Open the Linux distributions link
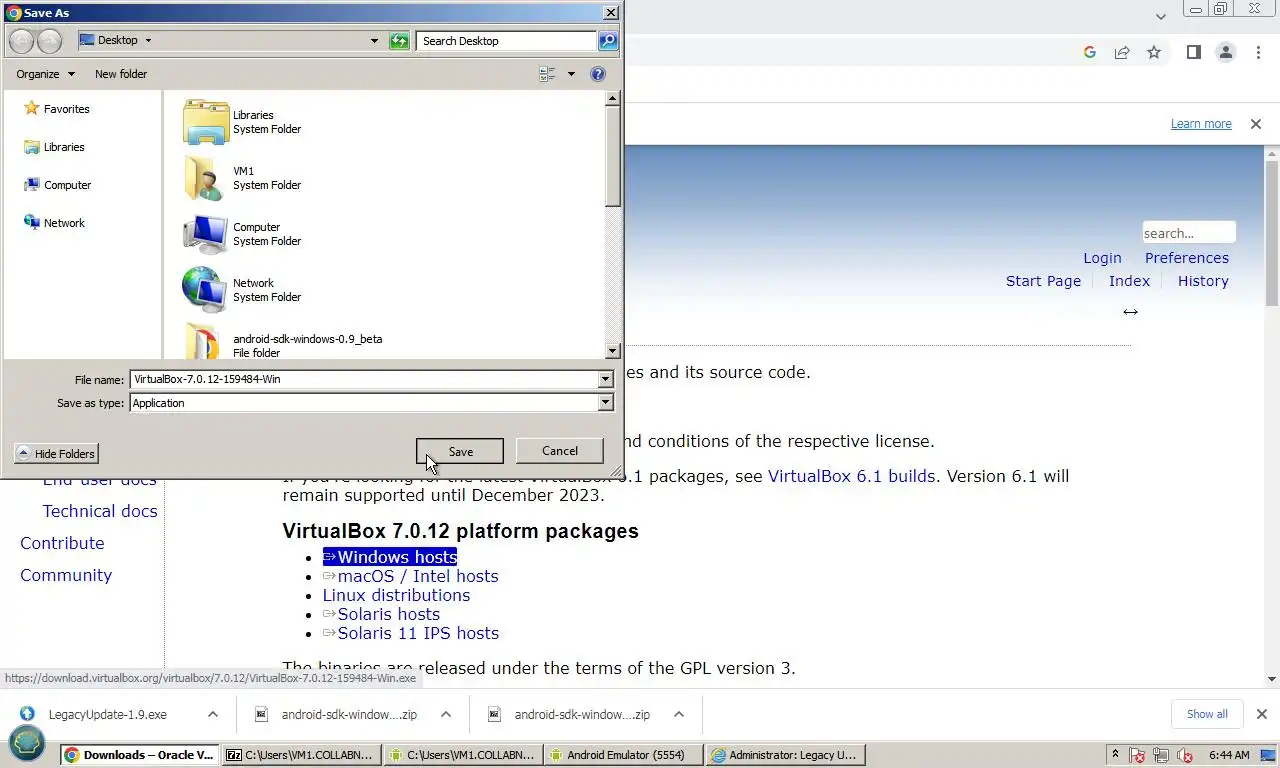The image size is (1280, 768). coord(396,595)
